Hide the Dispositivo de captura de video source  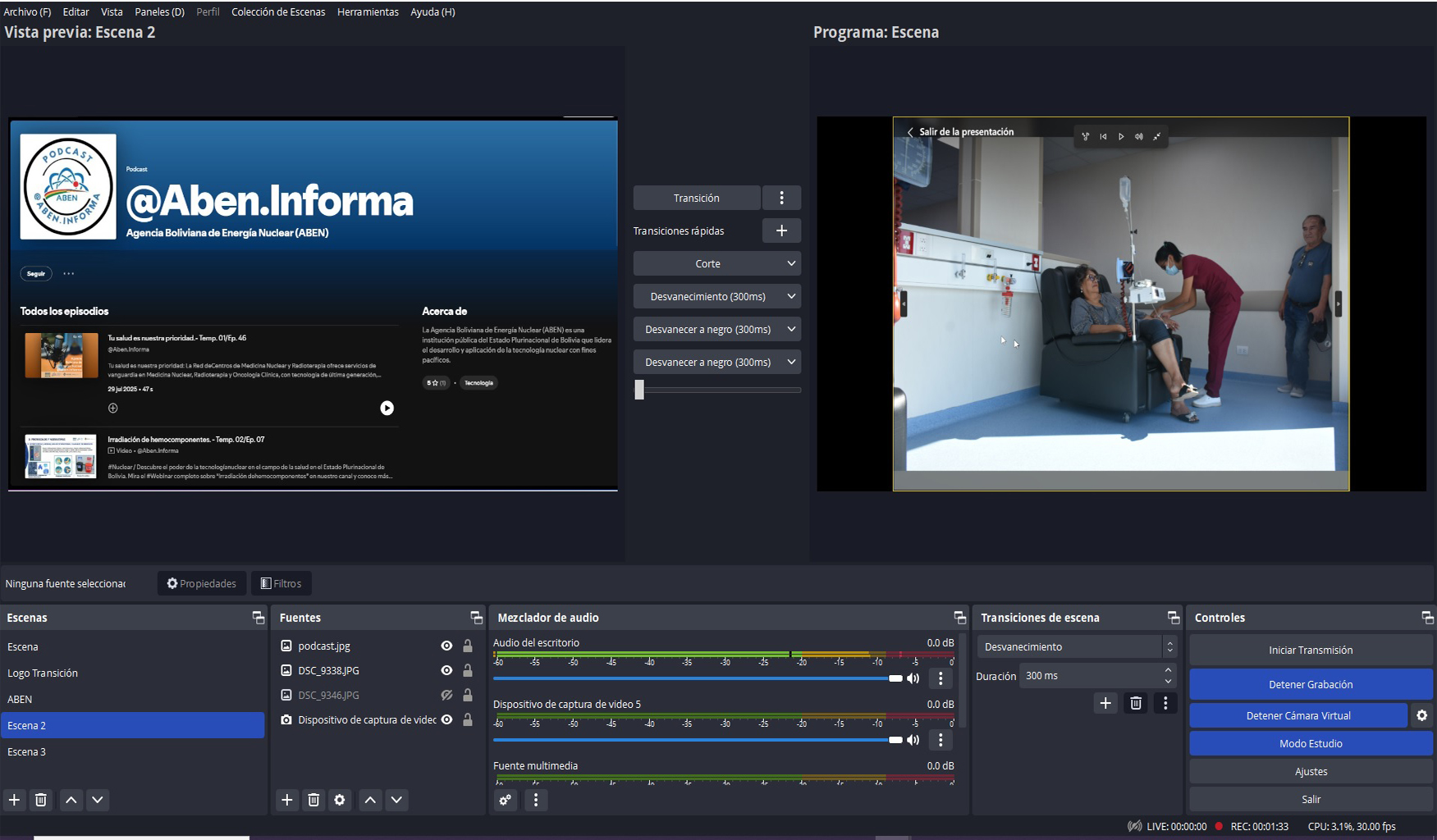click(x=446, y=719)
